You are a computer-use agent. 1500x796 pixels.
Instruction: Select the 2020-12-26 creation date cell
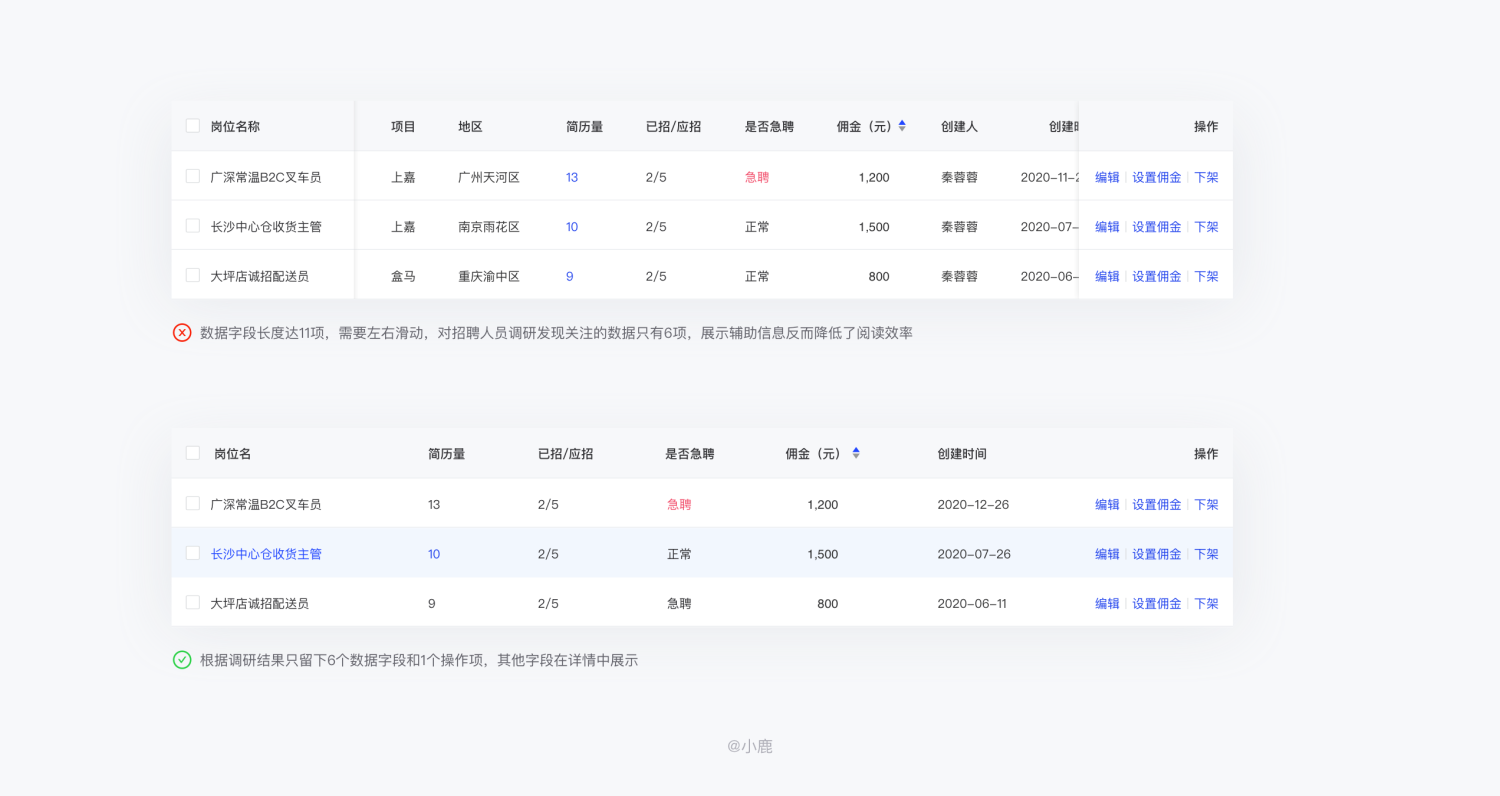[x=973, y=504]
